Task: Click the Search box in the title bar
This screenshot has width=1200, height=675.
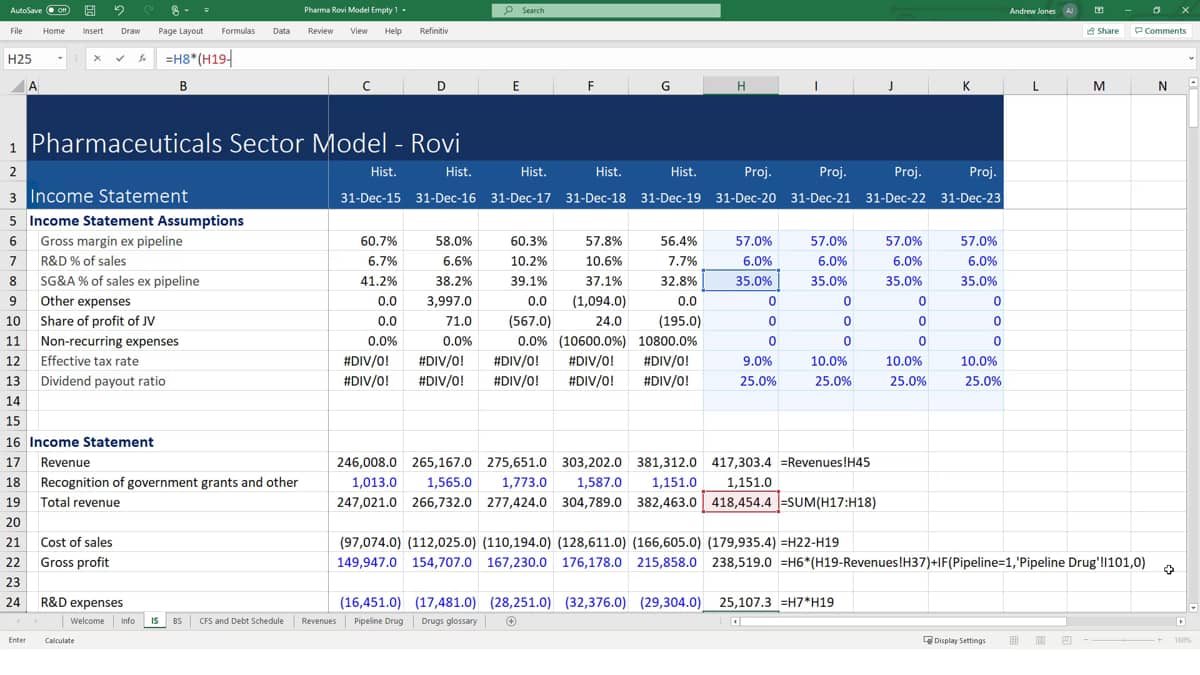Action: pyautogui.click(x=606, y=10)
